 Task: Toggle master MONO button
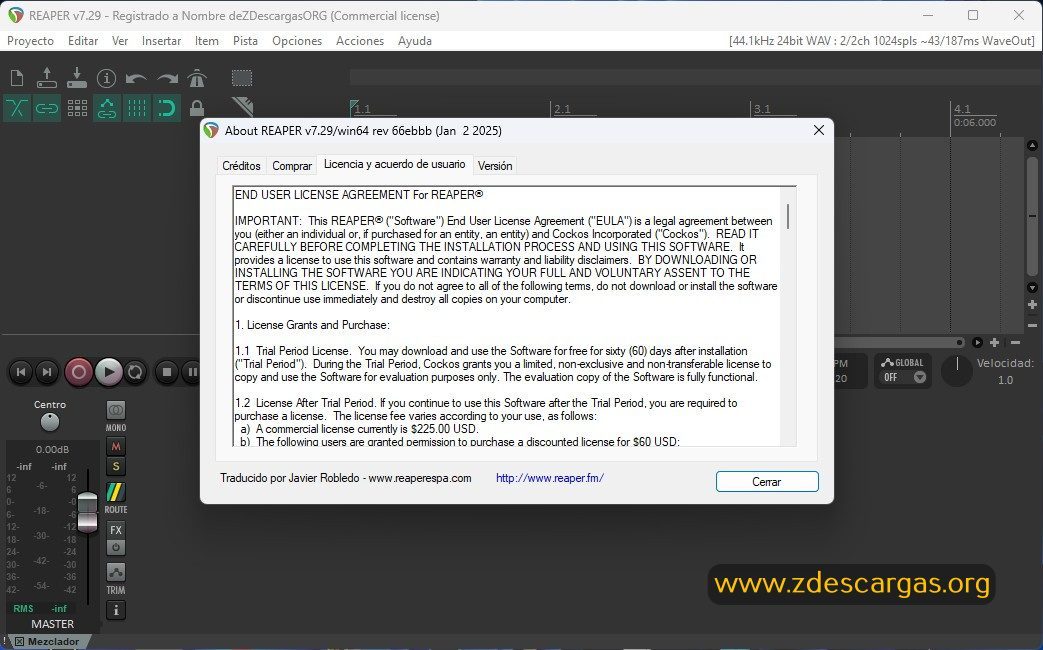(116, 410)
